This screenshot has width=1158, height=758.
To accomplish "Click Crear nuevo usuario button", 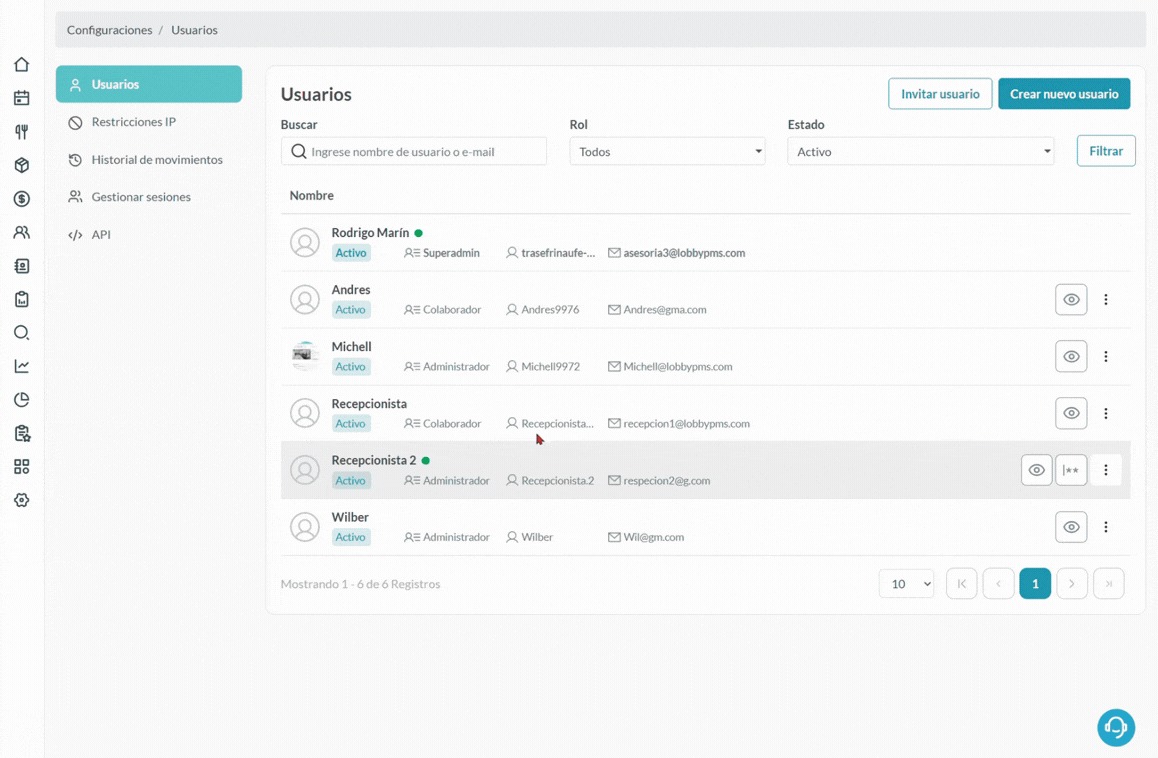I will click(x=1064, y=94).
